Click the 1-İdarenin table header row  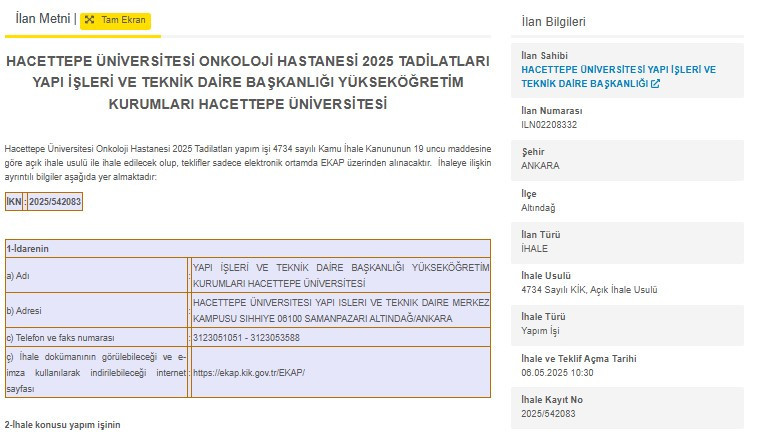point(248,249)
